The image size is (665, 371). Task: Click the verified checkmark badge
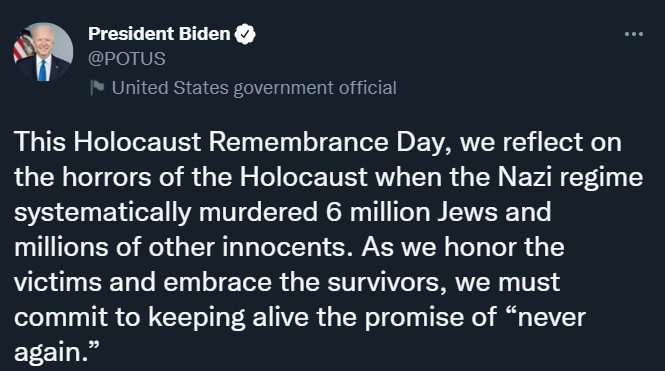(245, 34)
